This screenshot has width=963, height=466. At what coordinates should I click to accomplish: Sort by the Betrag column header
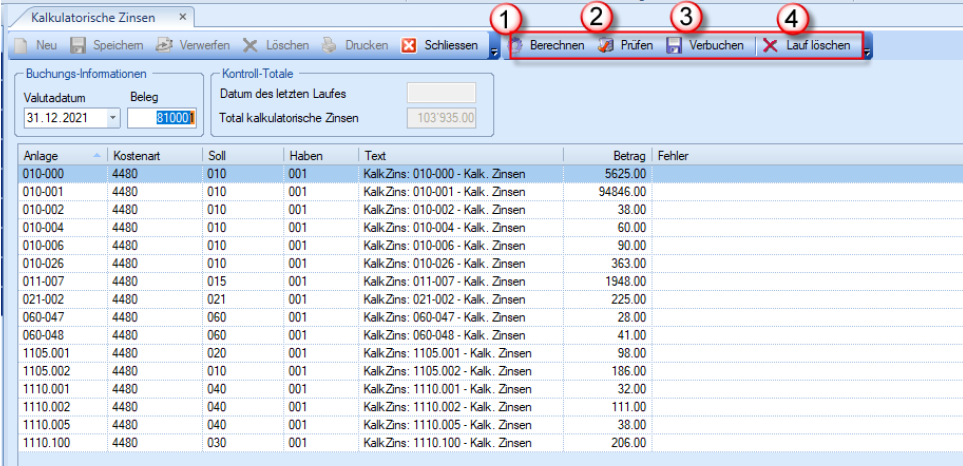tap(605, 156)
